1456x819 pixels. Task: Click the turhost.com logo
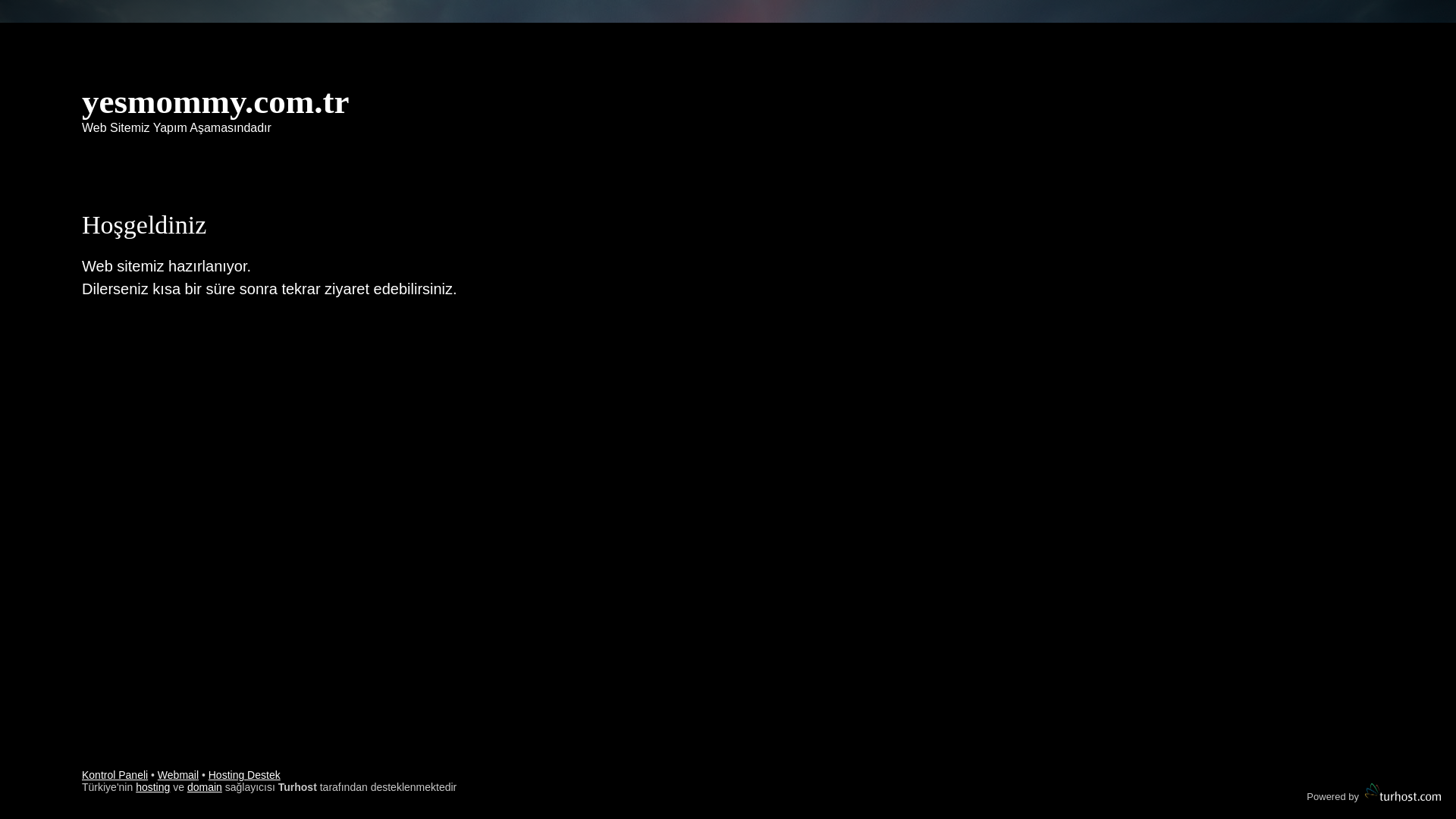click(1403, 793)
